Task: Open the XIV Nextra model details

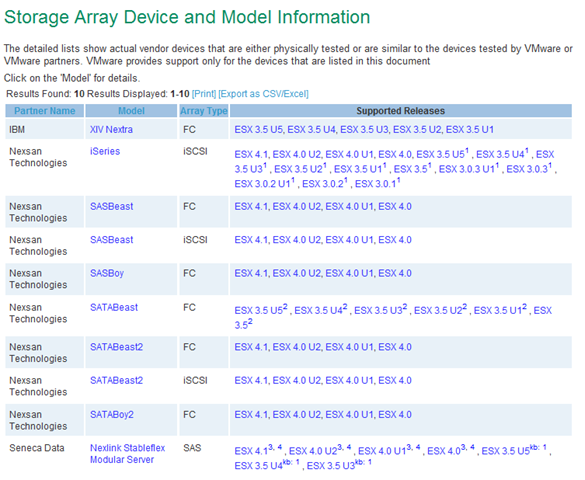Action: pos(111,129)
